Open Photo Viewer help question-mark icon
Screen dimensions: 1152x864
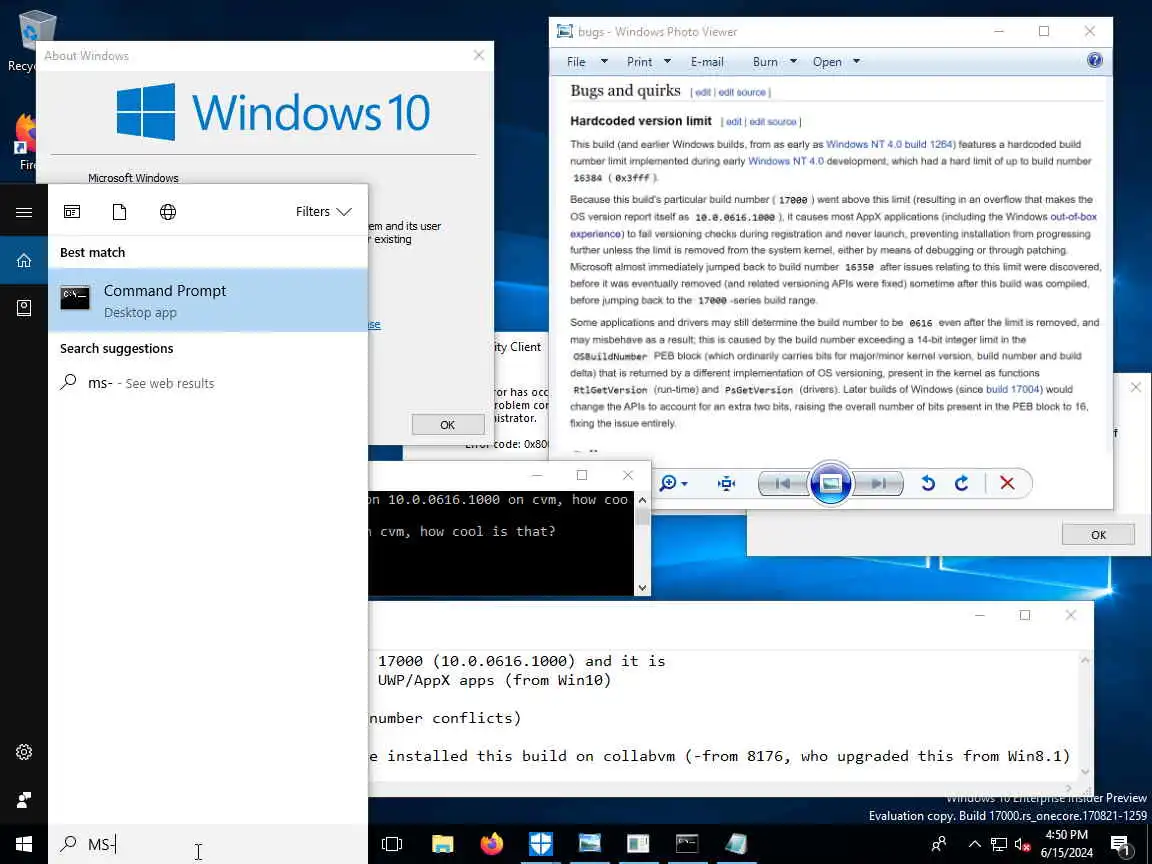click(1094, 60)
